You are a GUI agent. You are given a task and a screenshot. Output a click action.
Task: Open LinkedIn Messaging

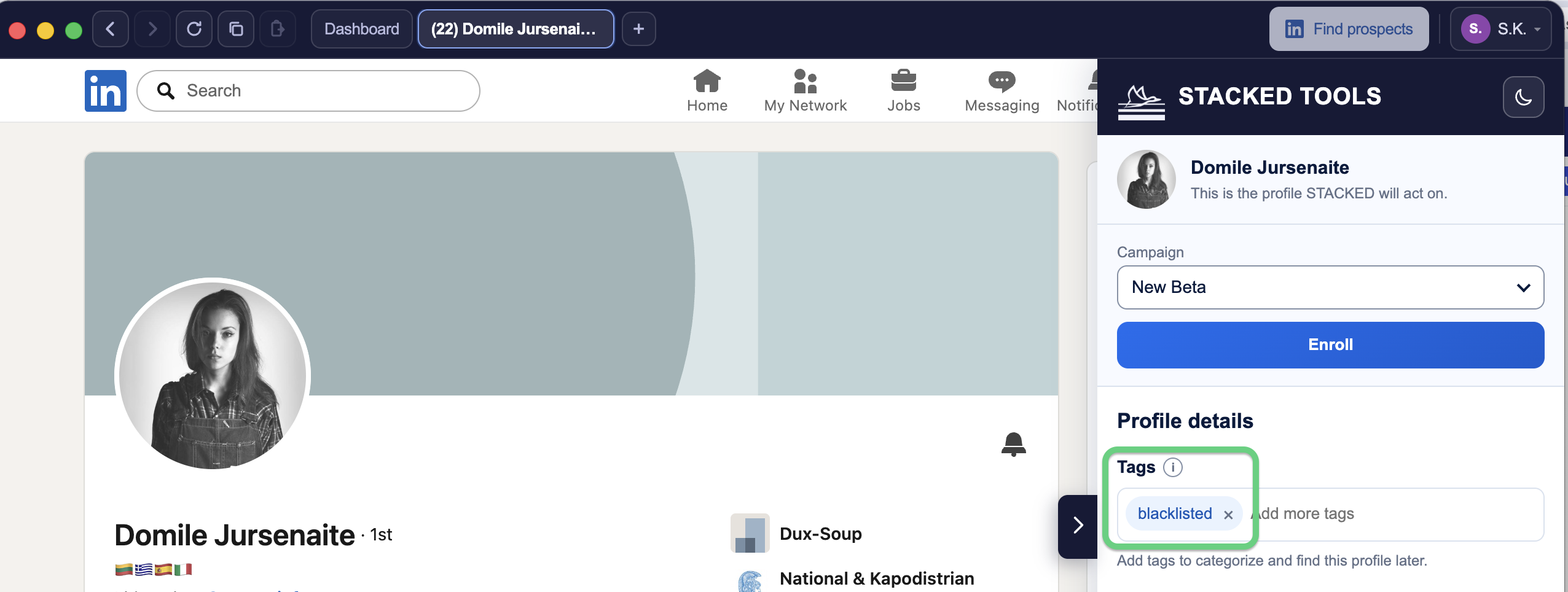click(1002, 91)
